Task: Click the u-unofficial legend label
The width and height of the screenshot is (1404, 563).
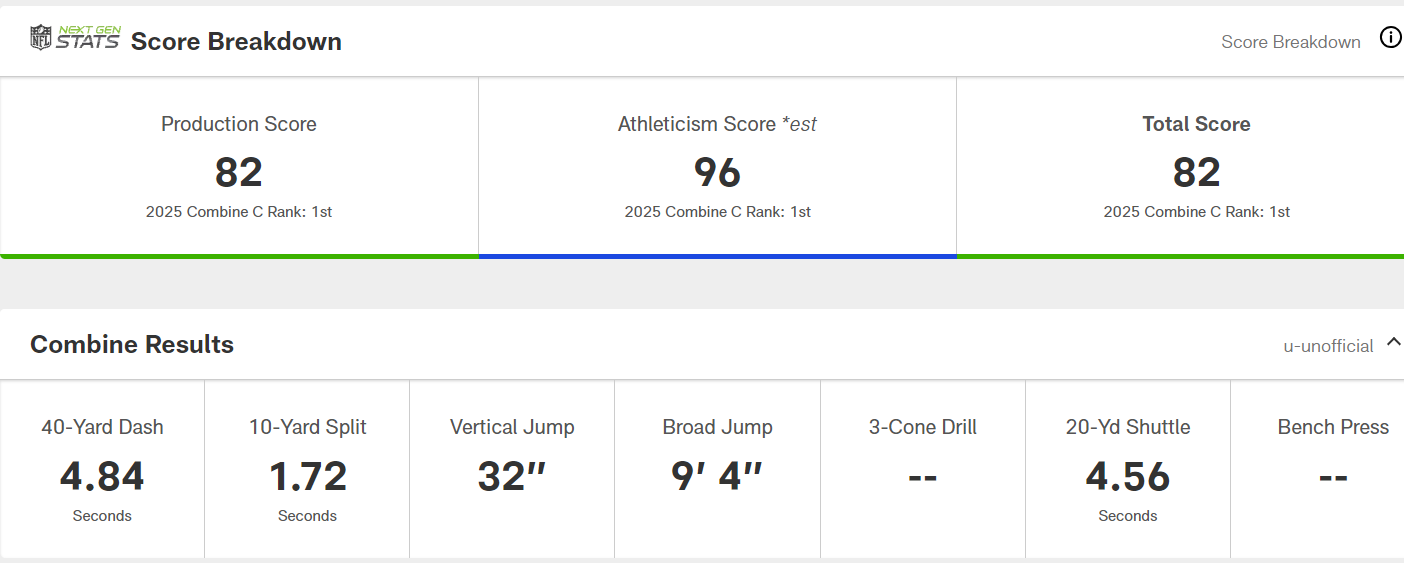Action: (1328, 346)
